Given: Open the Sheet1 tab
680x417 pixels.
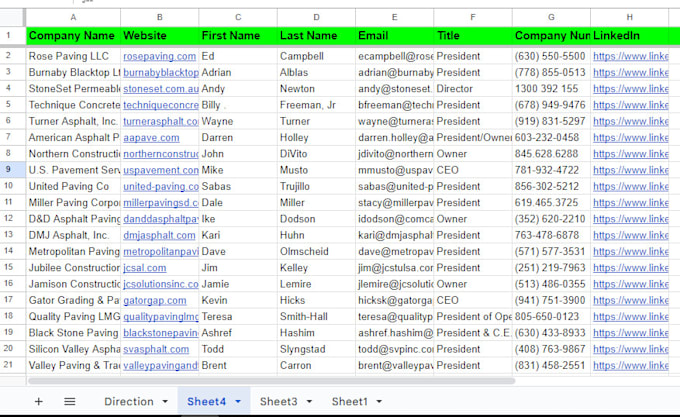Looking at the screenshot, I should [350, 401].
